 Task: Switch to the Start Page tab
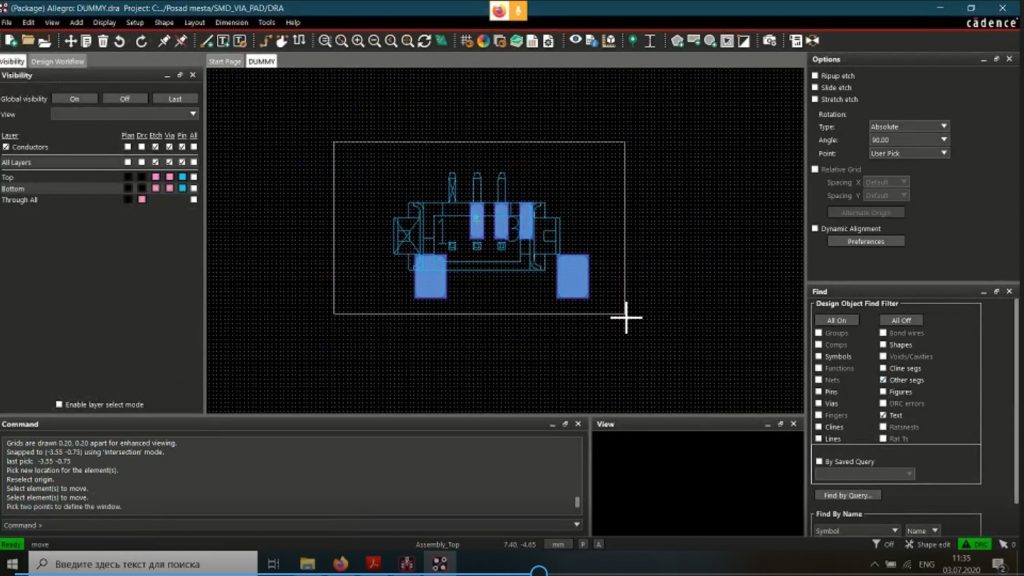point(222,60)
